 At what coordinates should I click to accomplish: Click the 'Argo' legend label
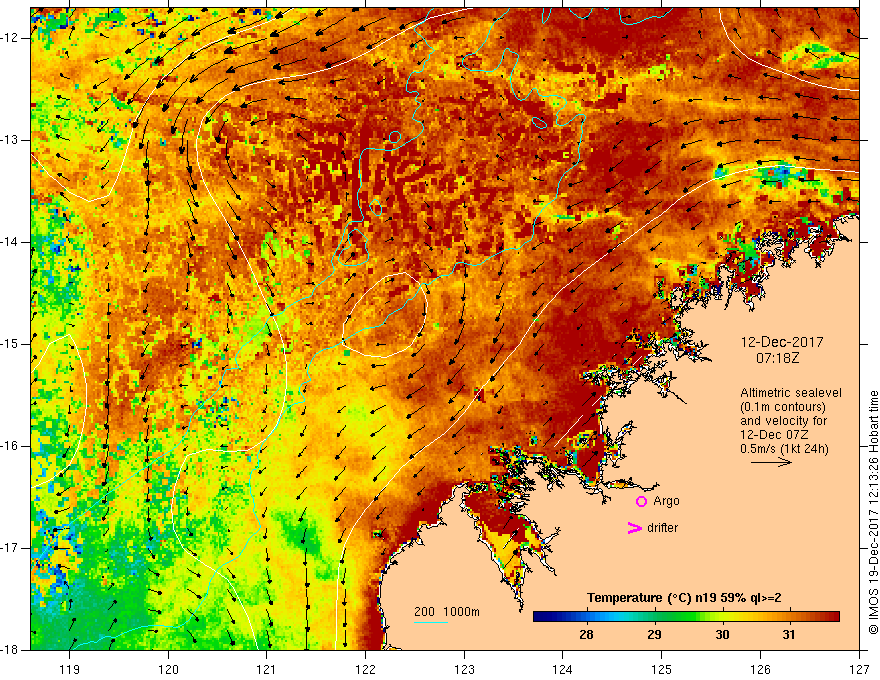(666, 501)
